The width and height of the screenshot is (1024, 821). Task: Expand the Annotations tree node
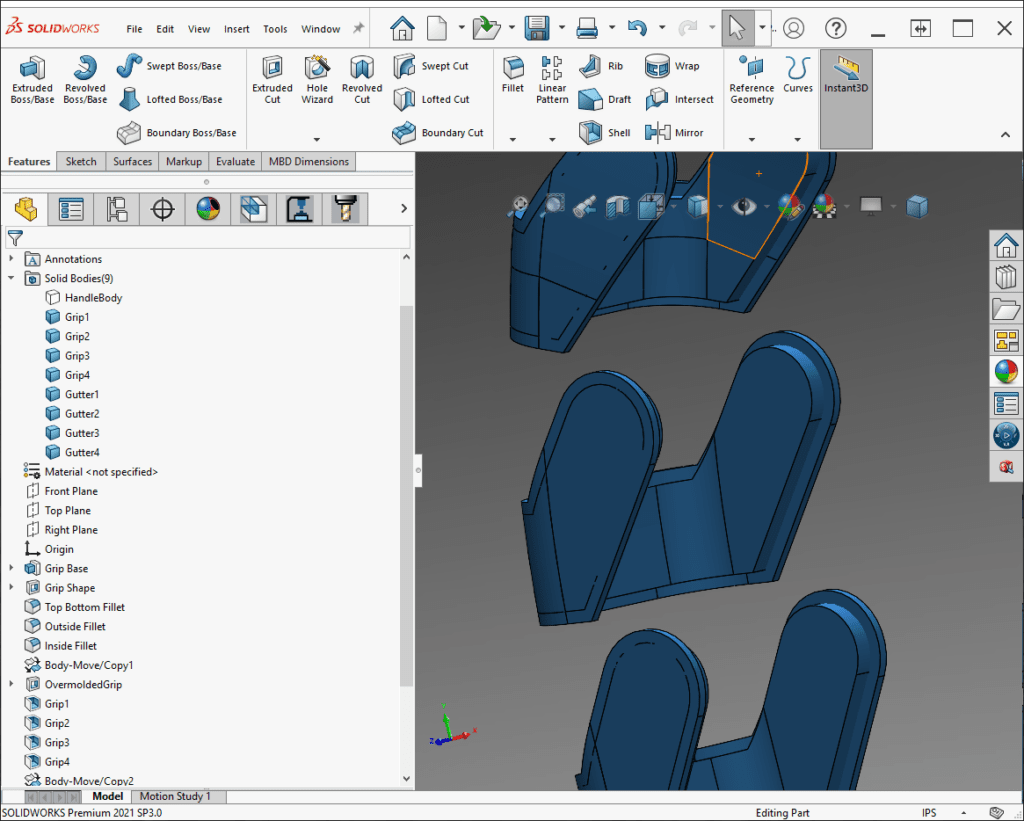[10, 258]
